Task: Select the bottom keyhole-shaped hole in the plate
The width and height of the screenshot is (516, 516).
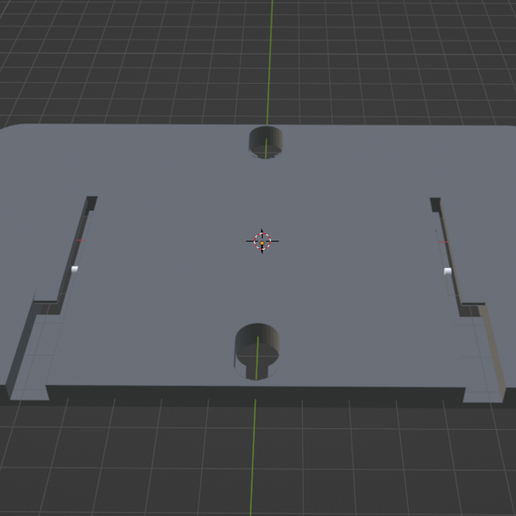Action: point(257,352)
